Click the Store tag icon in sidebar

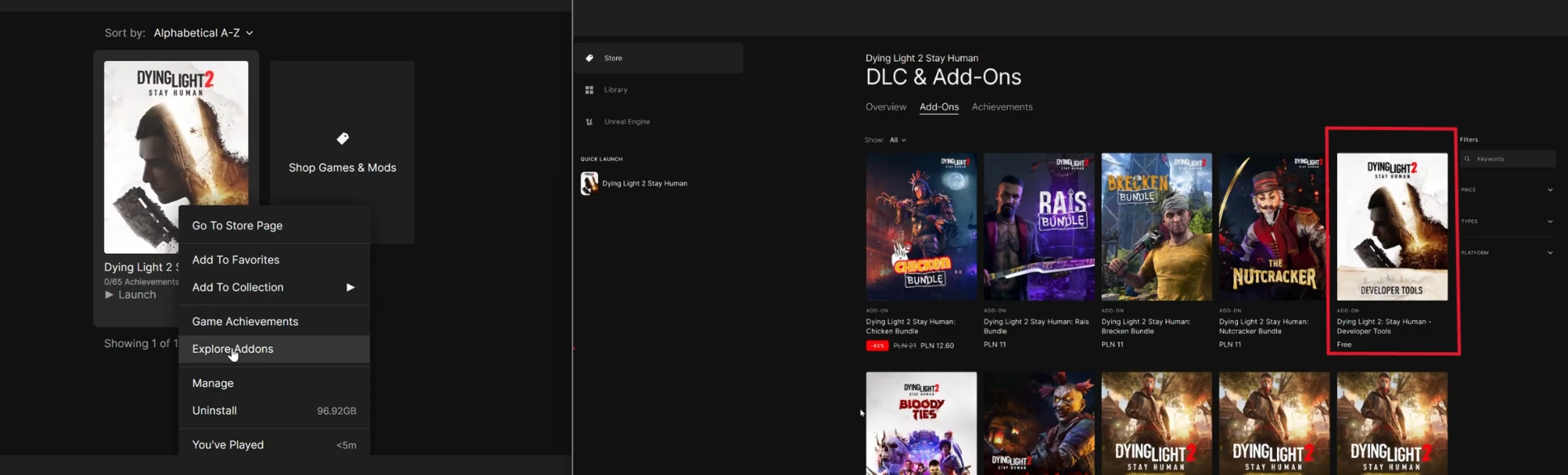click(x=589, y=59)
